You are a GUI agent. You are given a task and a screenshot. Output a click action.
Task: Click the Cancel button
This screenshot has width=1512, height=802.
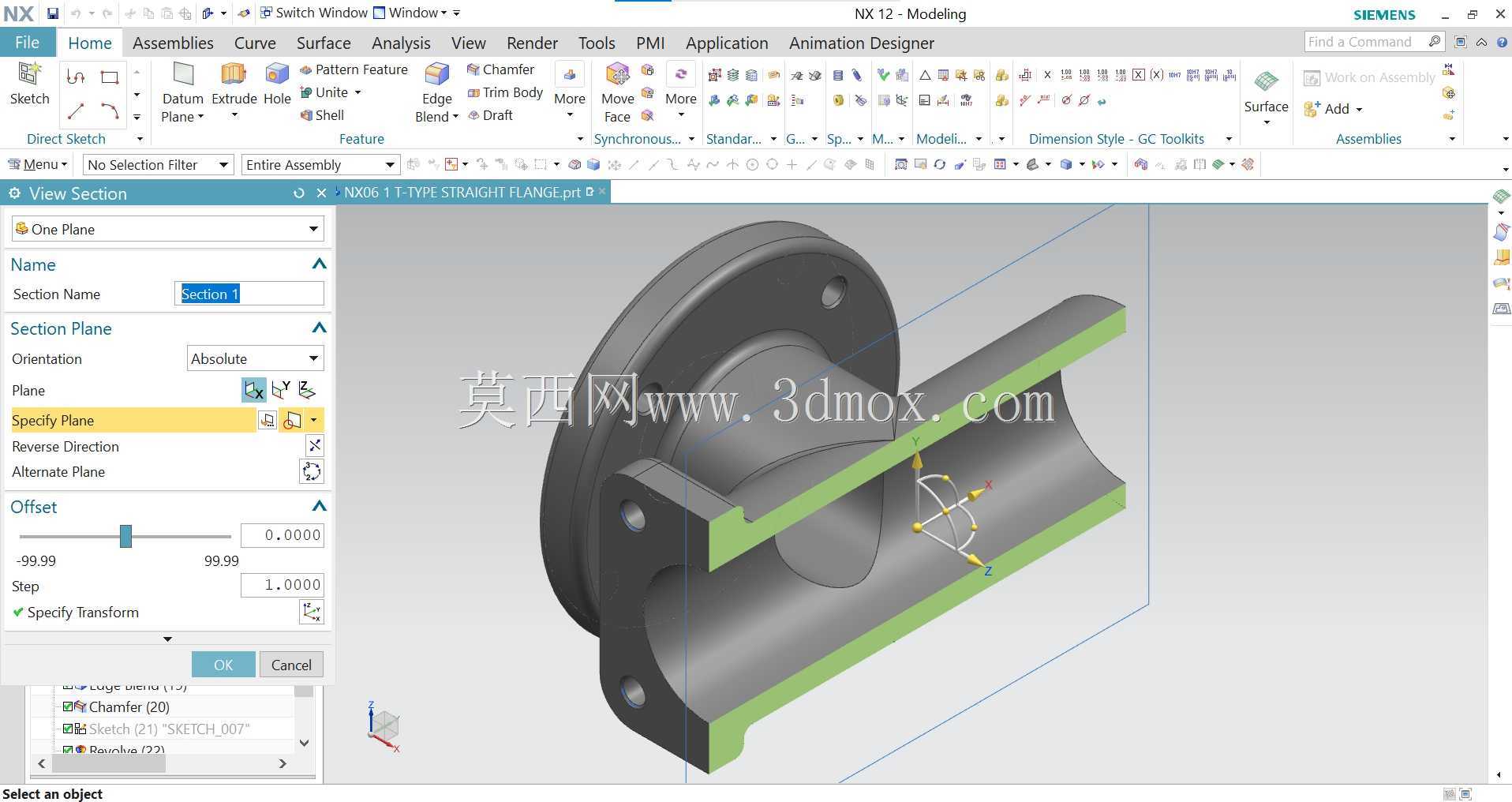(291, 665)
